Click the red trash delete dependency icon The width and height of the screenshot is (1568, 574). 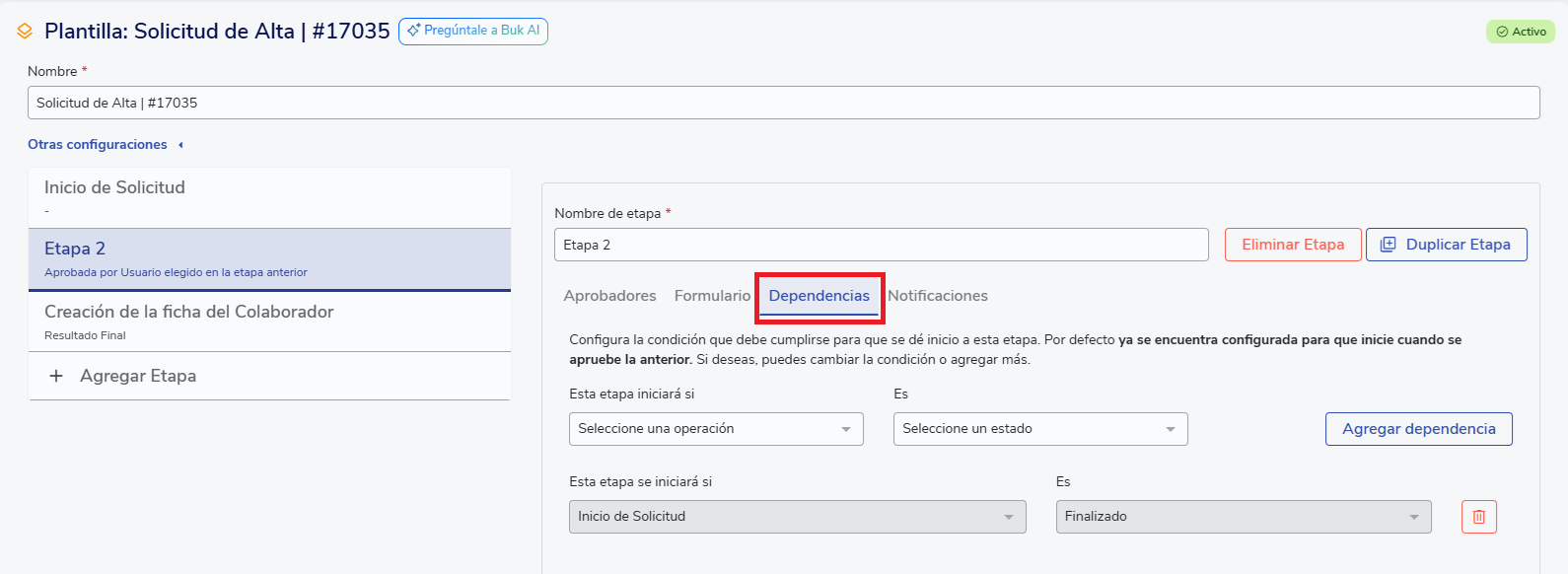tap(1478, 517)
